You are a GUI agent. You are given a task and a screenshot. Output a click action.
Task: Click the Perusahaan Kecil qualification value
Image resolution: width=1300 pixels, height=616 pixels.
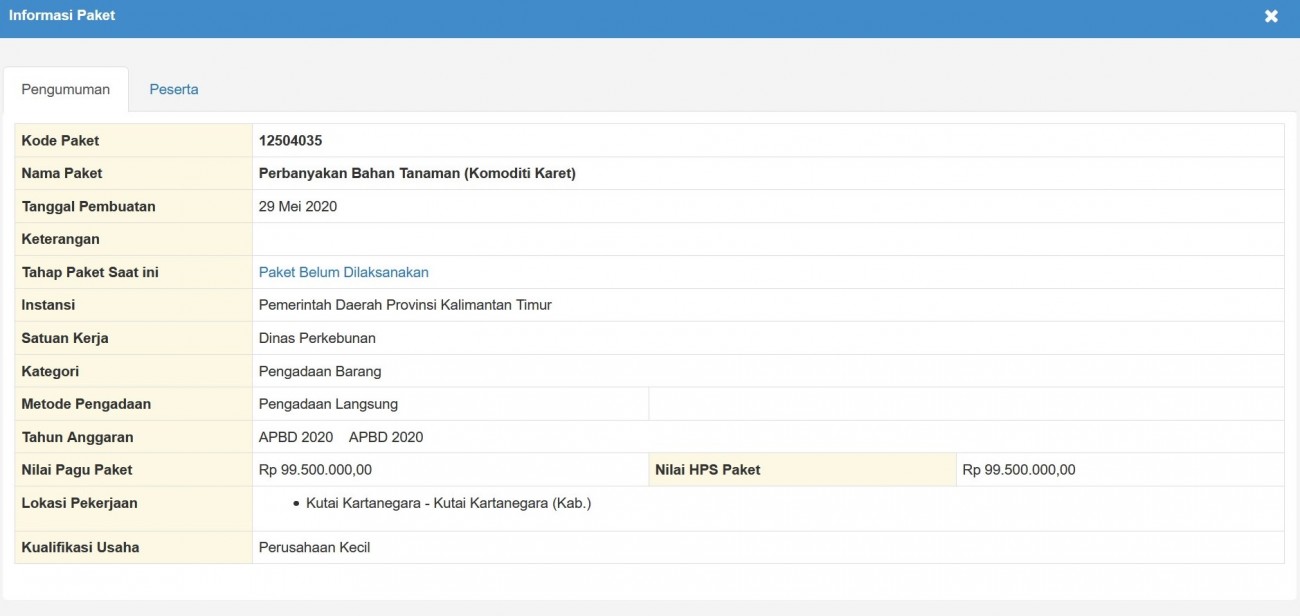[x=314, y=547]
